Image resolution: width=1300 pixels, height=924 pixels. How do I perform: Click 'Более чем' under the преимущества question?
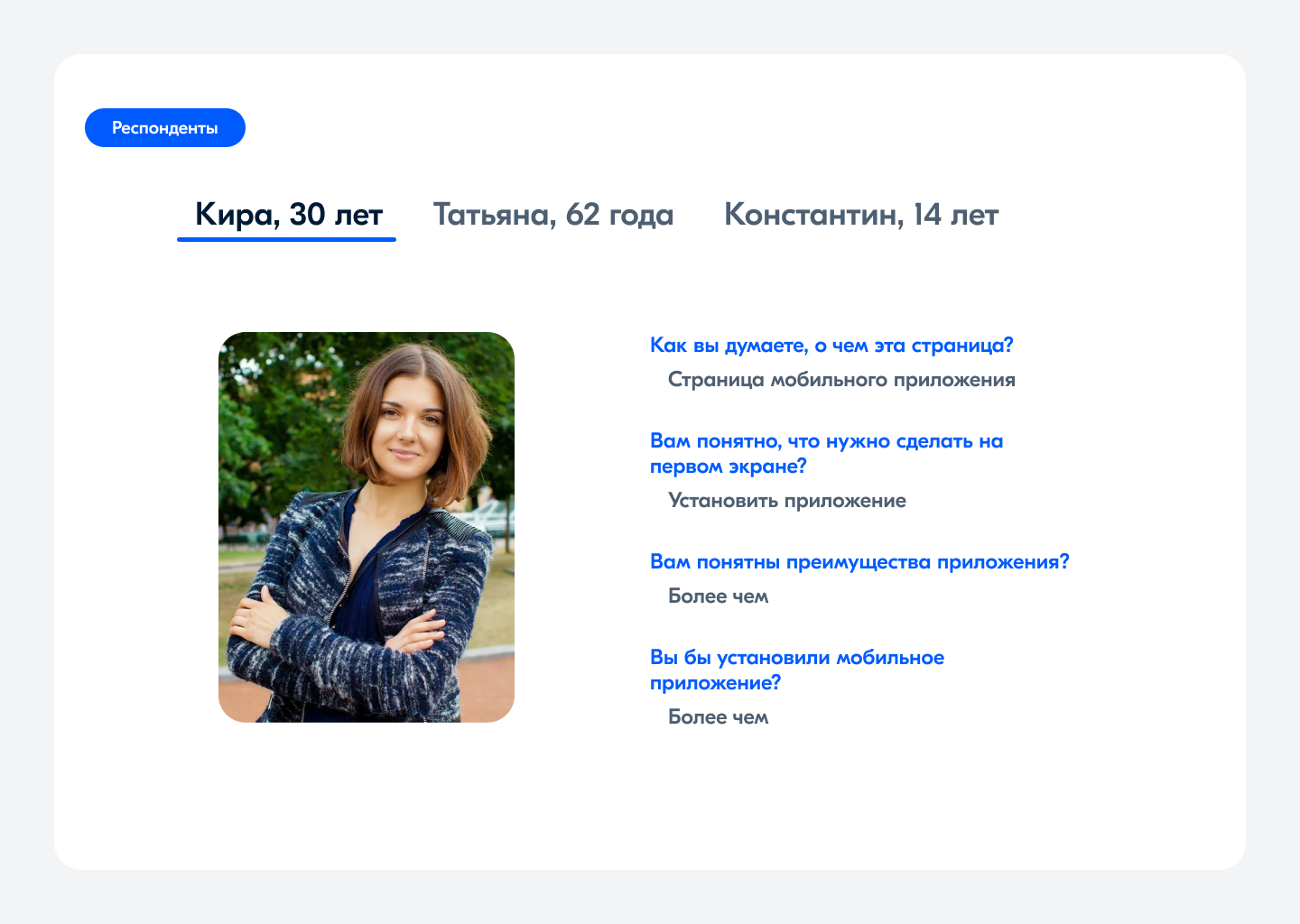pos(718,596)
